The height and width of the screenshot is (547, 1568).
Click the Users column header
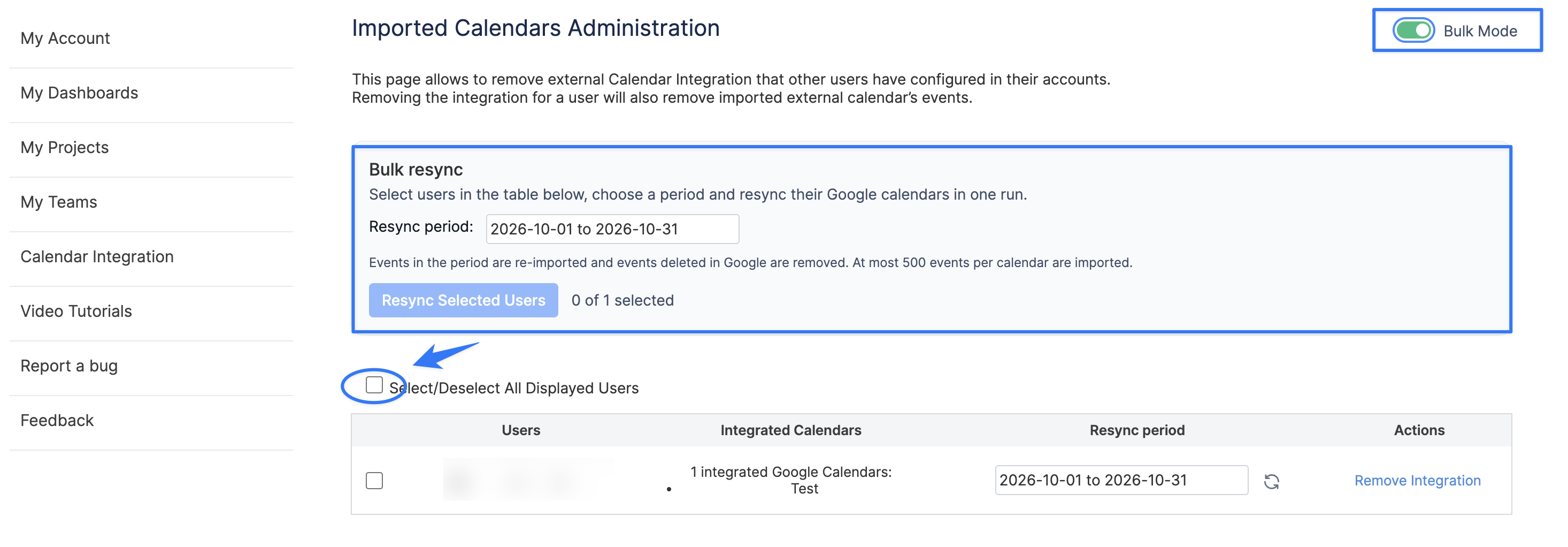tap(520, 430)
